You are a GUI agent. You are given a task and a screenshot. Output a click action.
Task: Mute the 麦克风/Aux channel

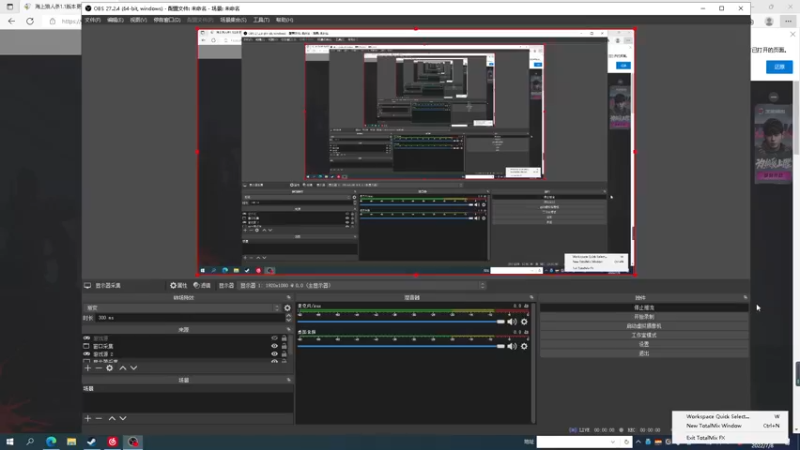coord(512,322)
